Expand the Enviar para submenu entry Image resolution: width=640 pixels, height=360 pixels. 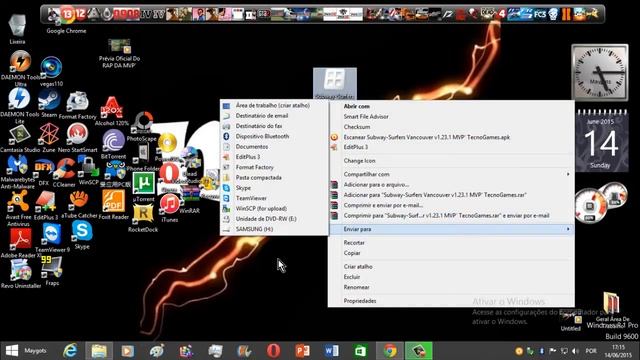click(451, 229)
